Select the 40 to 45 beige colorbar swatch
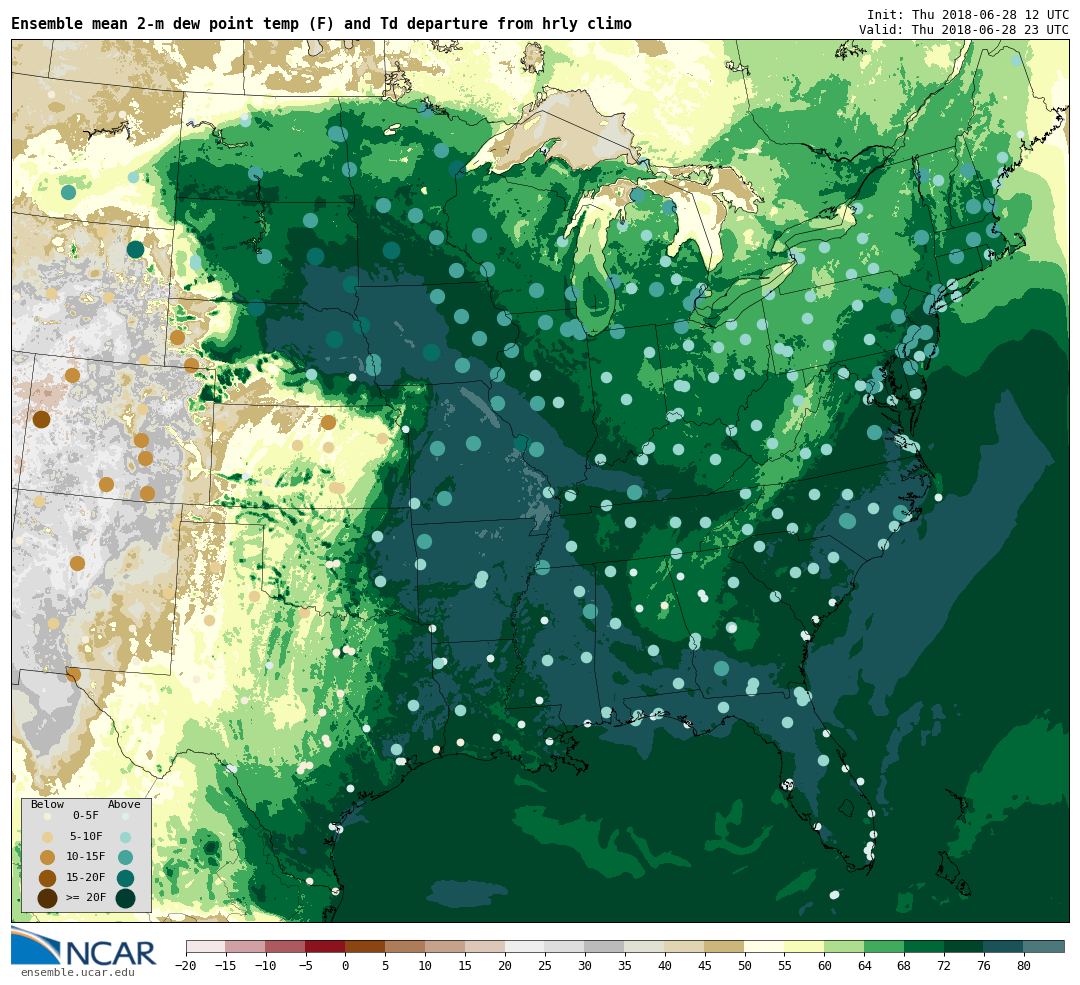Screen dimensions: 1080x985 click(x=685, y=946)
